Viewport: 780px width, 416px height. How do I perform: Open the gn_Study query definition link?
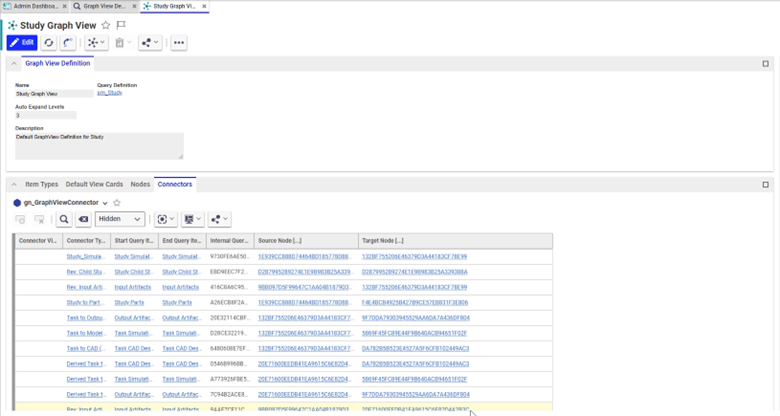click(x=109, y=93)
